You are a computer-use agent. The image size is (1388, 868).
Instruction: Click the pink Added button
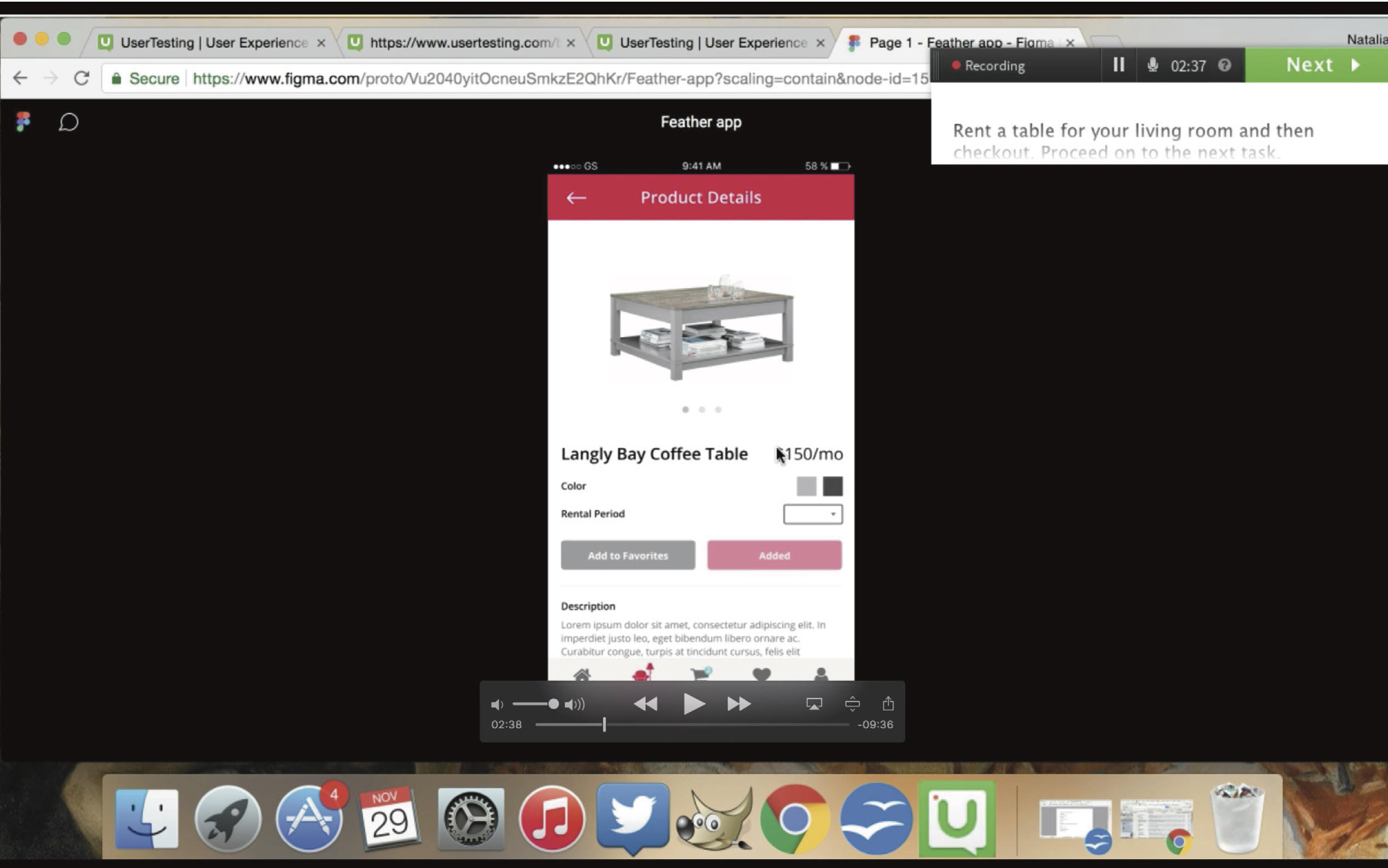click(774, 555)
